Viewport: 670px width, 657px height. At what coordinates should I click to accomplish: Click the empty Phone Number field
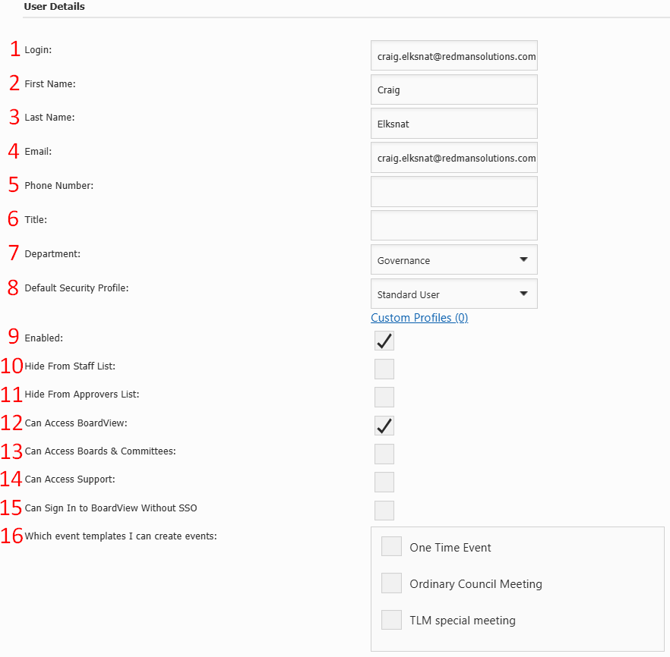point(453,192)
